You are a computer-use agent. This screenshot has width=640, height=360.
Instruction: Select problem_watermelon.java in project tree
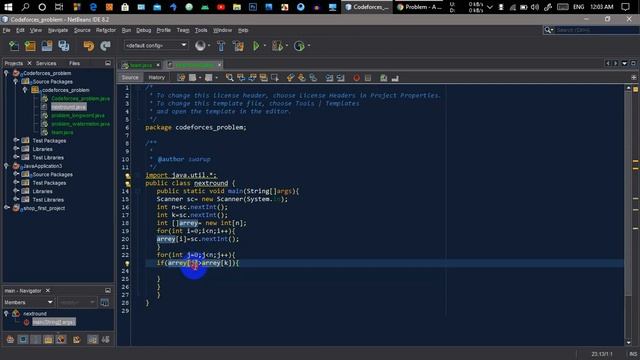tap(80, 124)
